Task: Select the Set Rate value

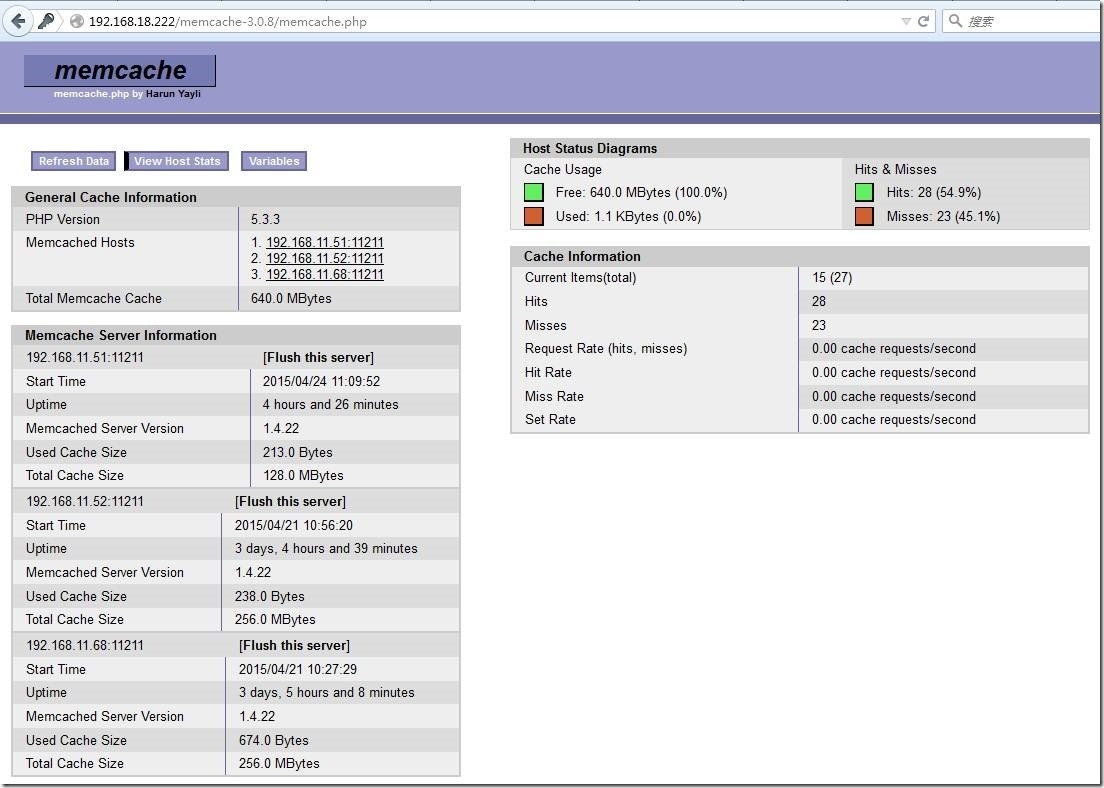Action: click(893, 420)
